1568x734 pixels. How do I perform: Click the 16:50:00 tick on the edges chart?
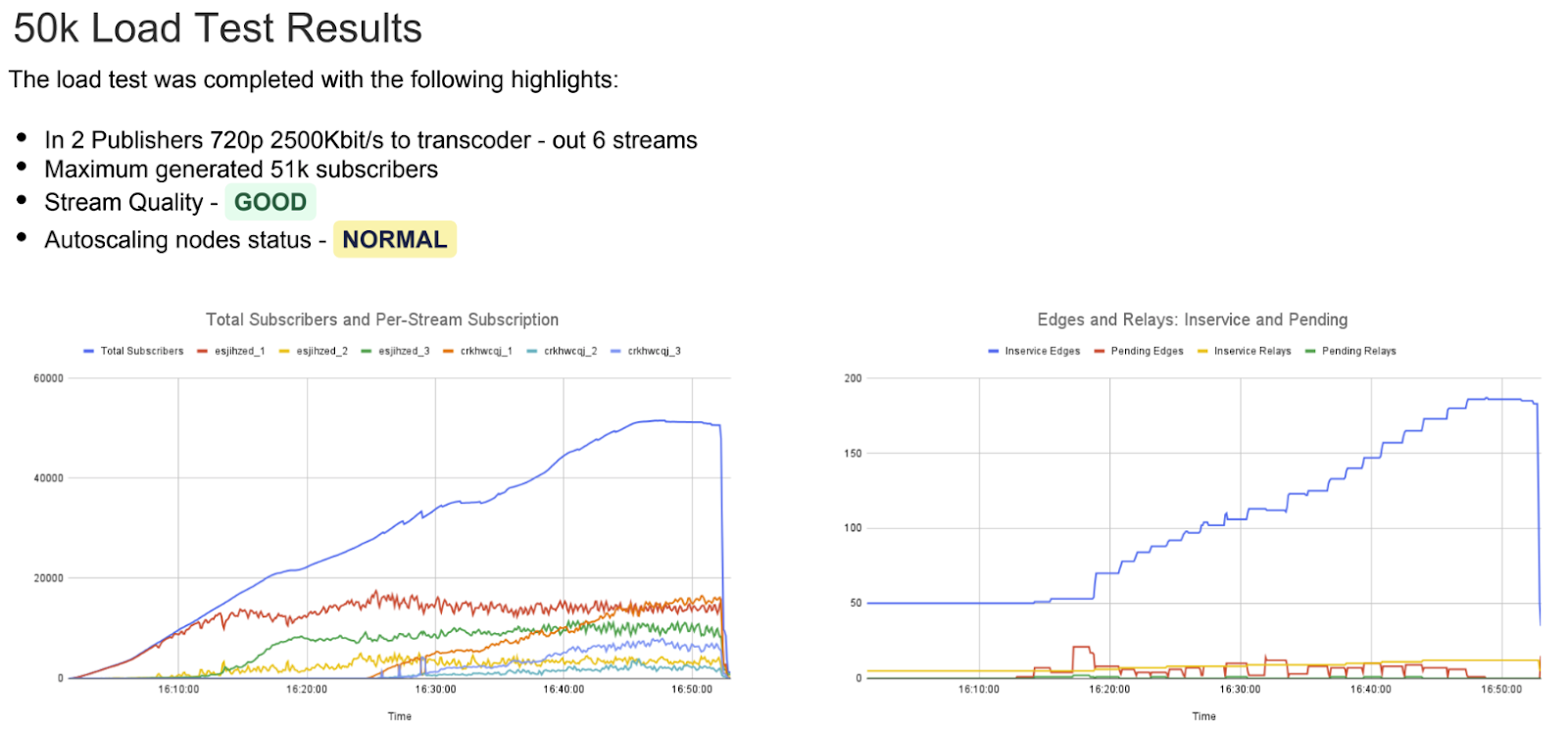[1501, 690]
